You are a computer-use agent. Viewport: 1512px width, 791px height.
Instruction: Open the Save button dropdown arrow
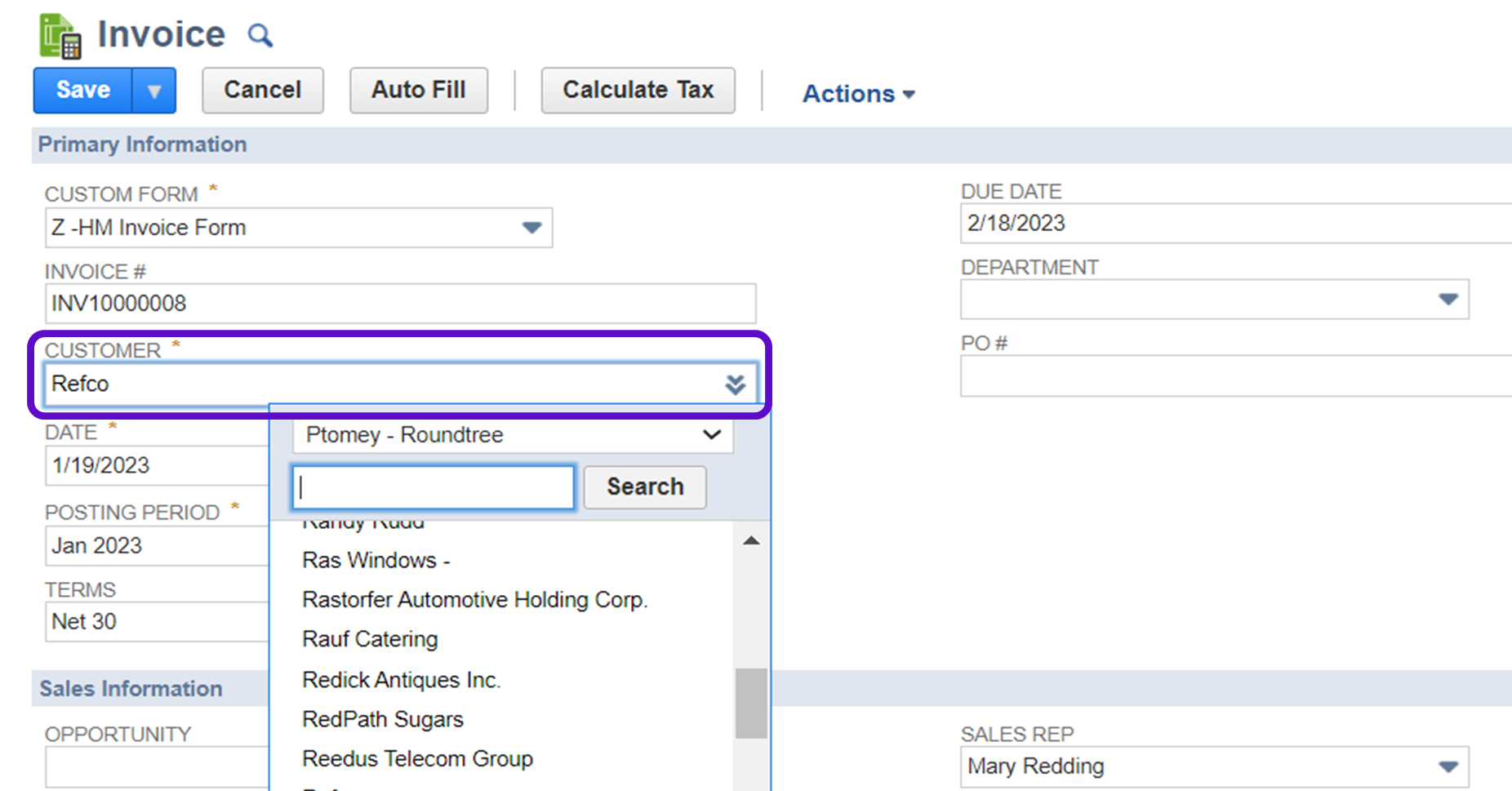point(153,91)
